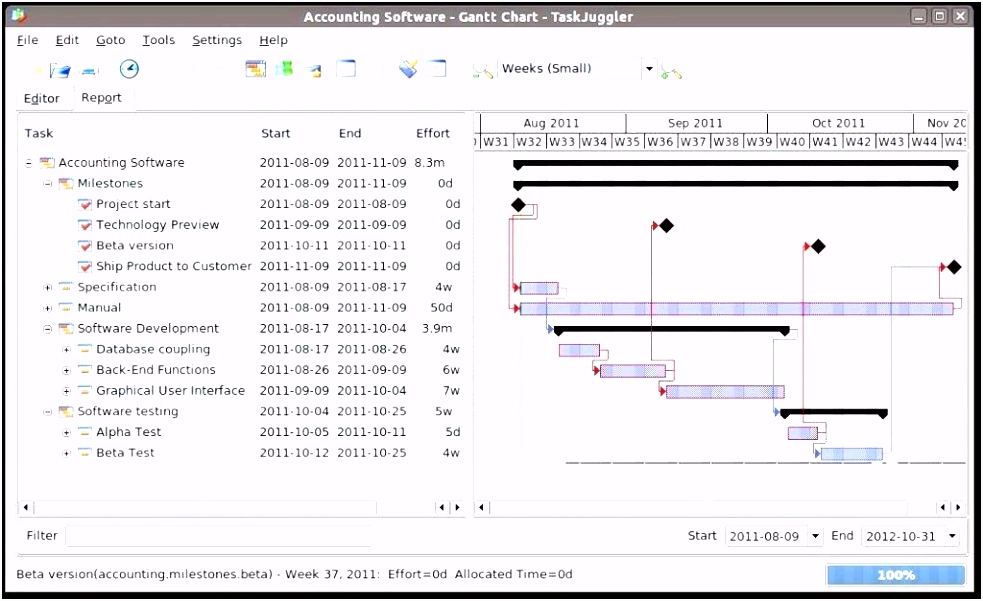Image resolution: width=983 pixels, height=601 pixels.
Task: Click the Effort column header
Action: [433, 133]
